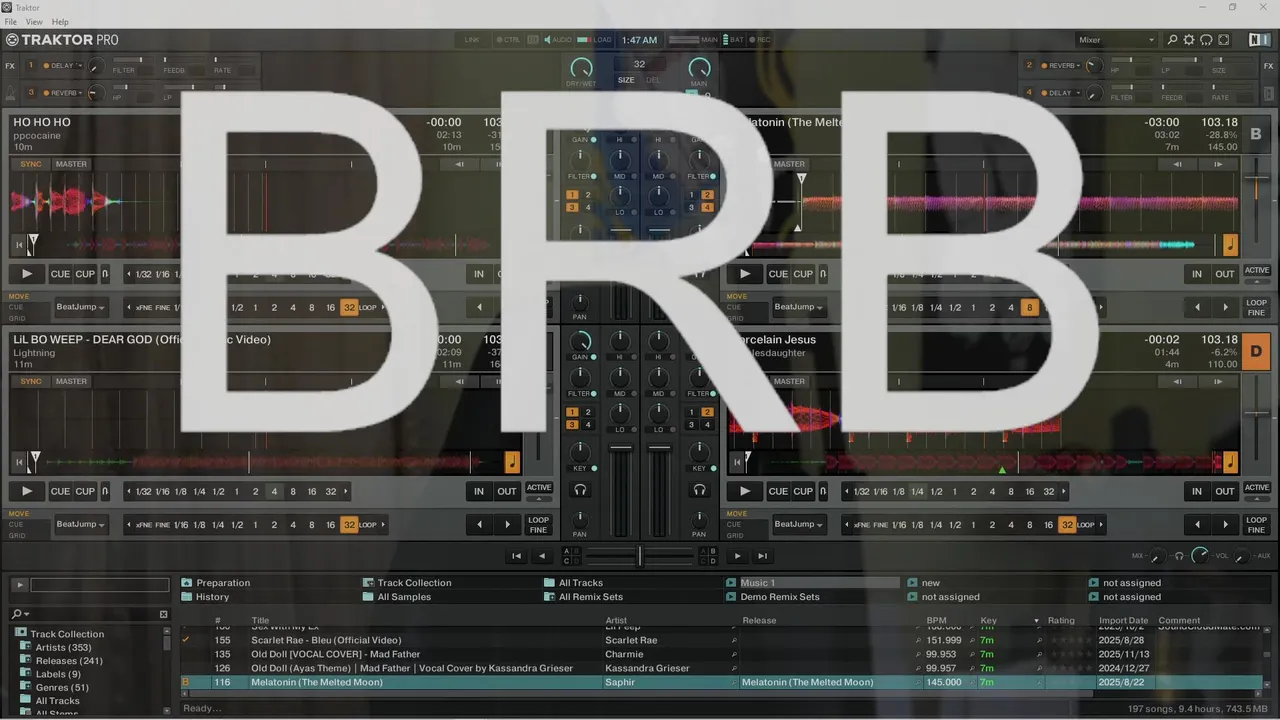Click the Preparation folder icon
Screen dimensions: 1280x720
186,583
